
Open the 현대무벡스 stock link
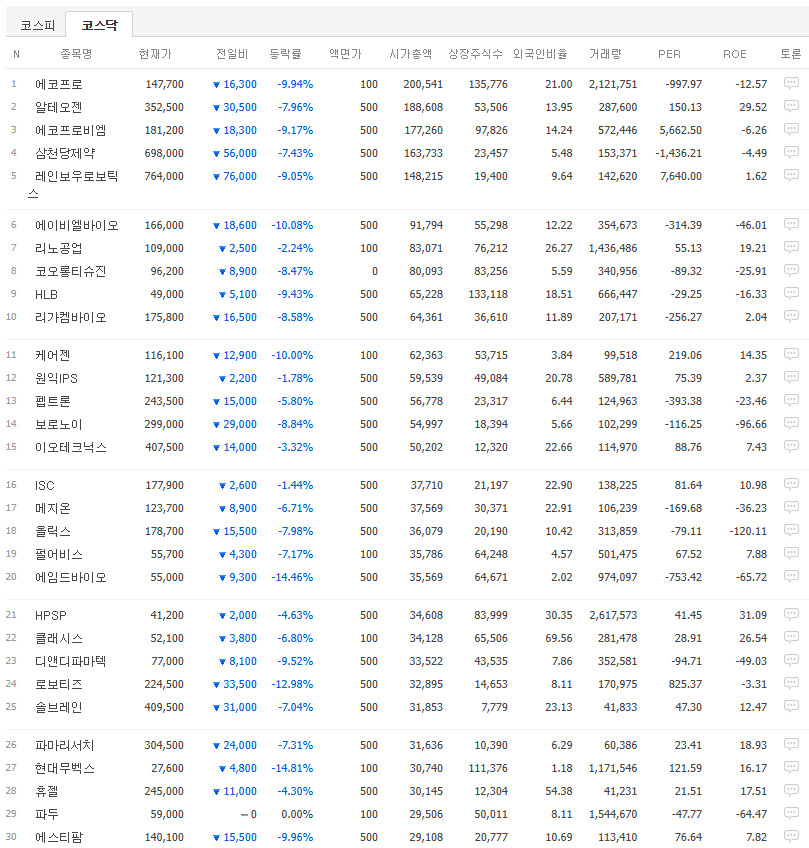pyautogui.click(x=64, y=768)
